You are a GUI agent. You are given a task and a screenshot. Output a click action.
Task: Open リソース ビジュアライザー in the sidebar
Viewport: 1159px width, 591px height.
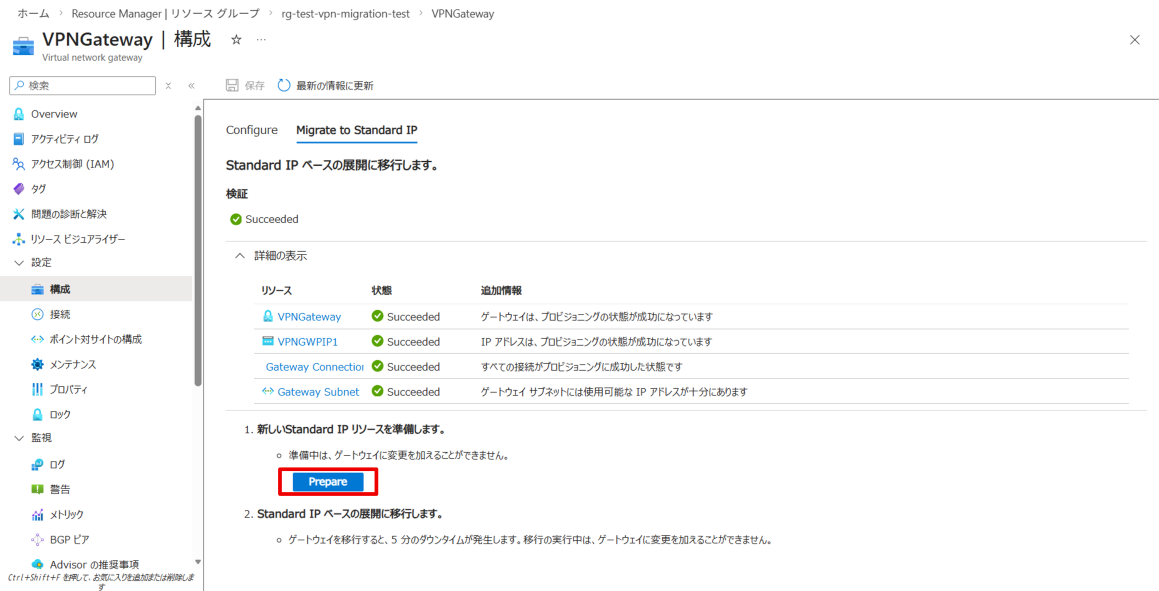77,239
